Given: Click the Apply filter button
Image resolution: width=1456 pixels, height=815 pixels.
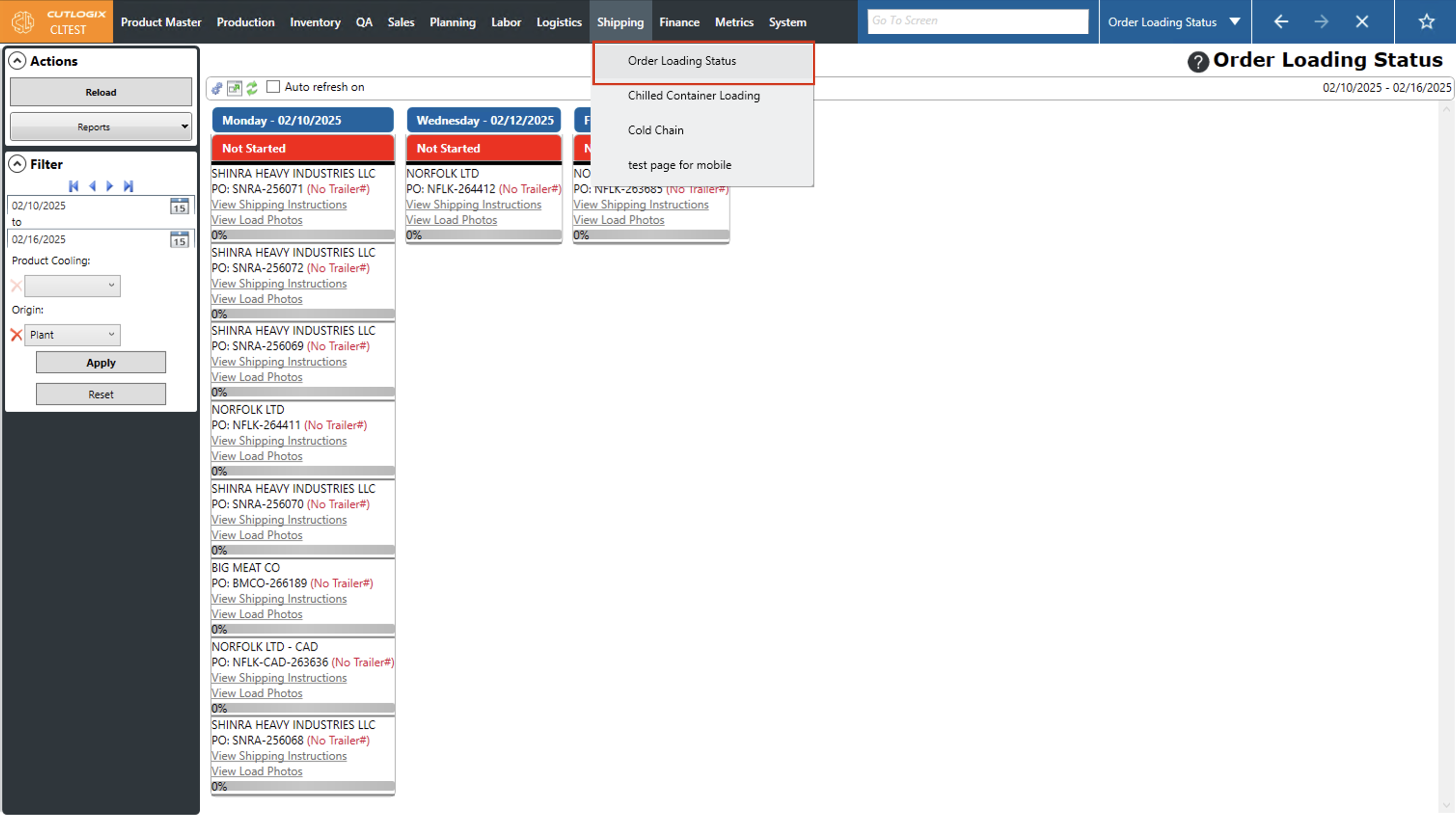Looking at the screenshot, I should pos(101,363).
